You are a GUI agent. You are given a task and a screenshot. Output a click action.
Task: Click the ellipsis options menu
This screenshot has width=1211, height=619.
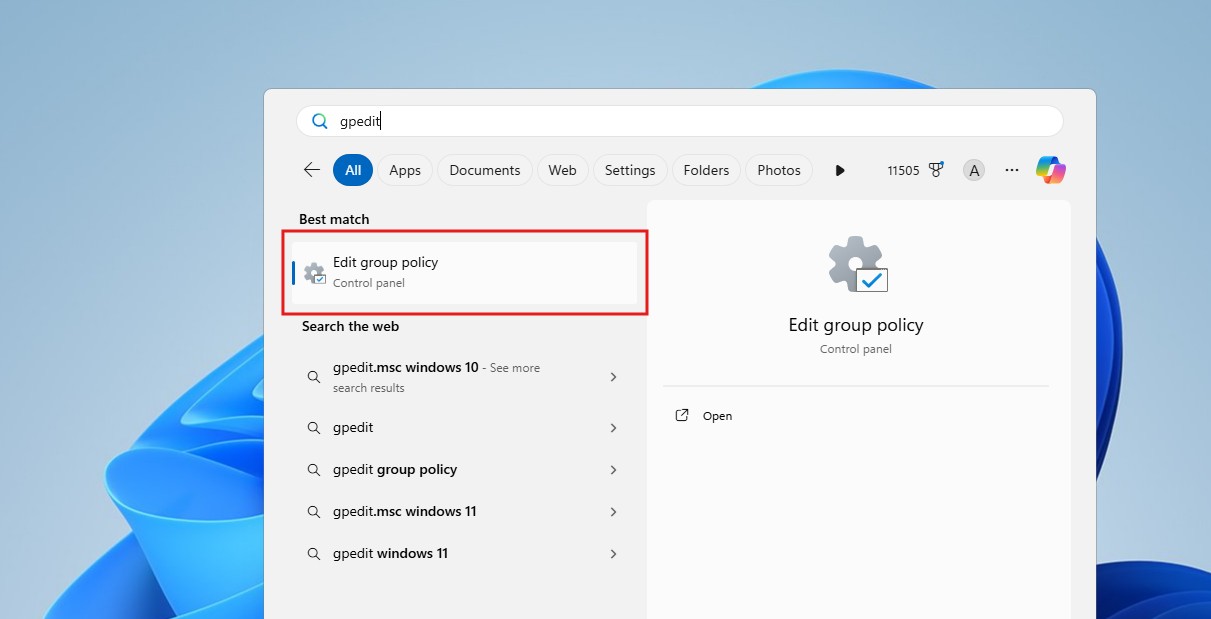pyautogui.click(x=1012, y=170)
